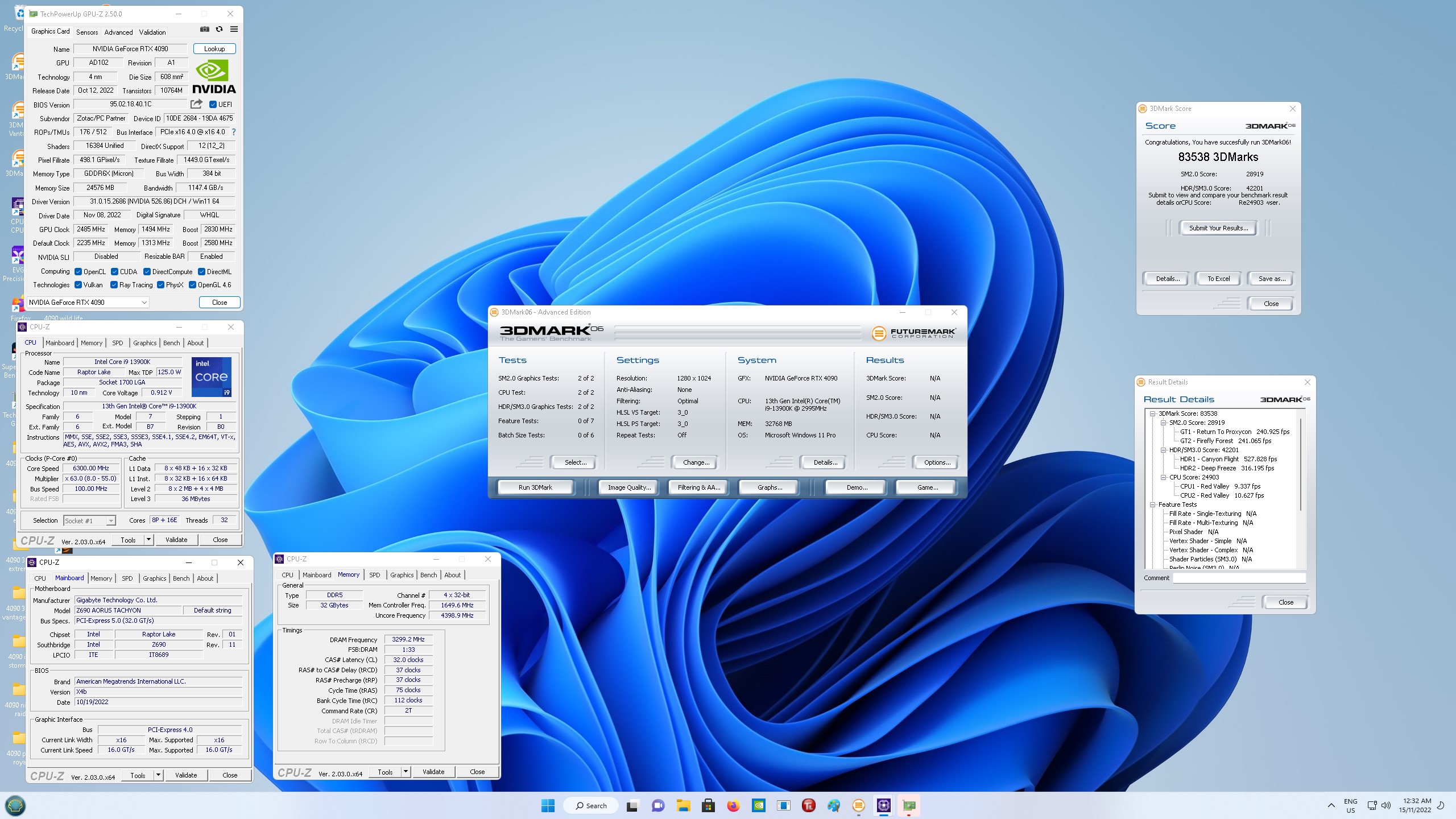Click the volume icon in system tray
Image resolution: width=1456 pixels, height=819 pixels.
[1385, 805]
